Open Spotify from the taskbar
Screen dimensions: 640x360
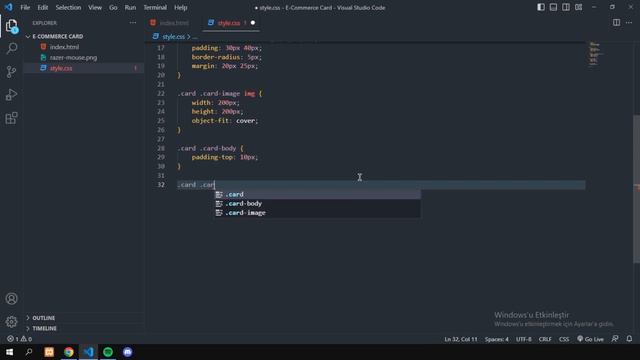coord(108,352)
